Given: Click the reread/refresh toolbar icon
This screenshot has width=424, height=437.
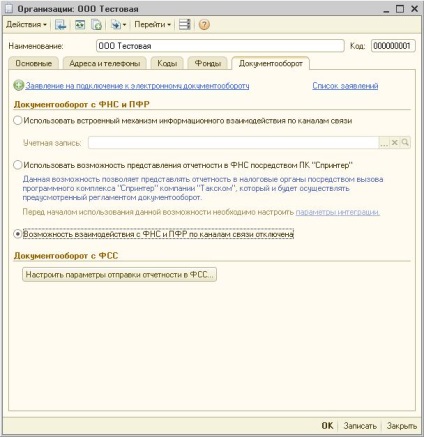Looking at the screenshot, I should 80,25.
